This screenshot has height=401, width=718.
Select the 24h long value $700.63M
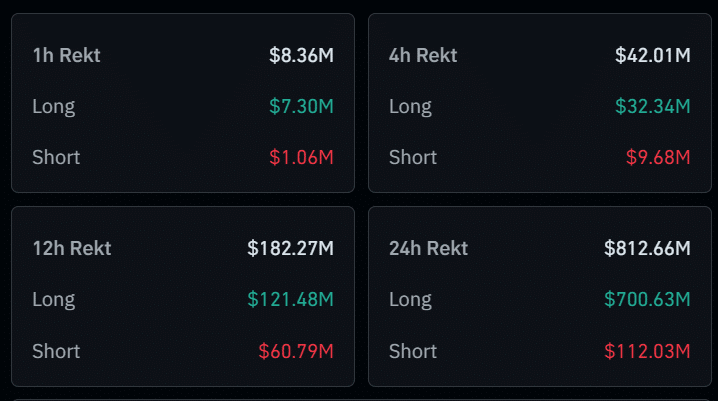click(x=648, y=299)
